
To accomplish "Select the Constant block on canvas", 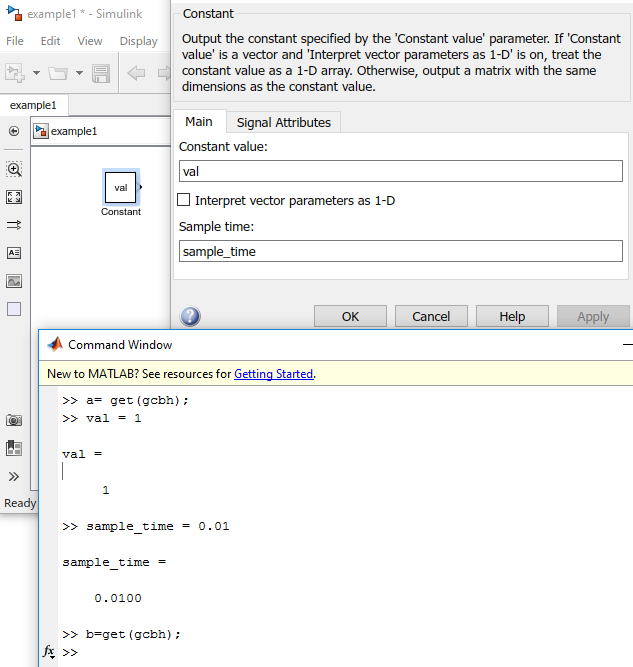I will pos(121,188).
